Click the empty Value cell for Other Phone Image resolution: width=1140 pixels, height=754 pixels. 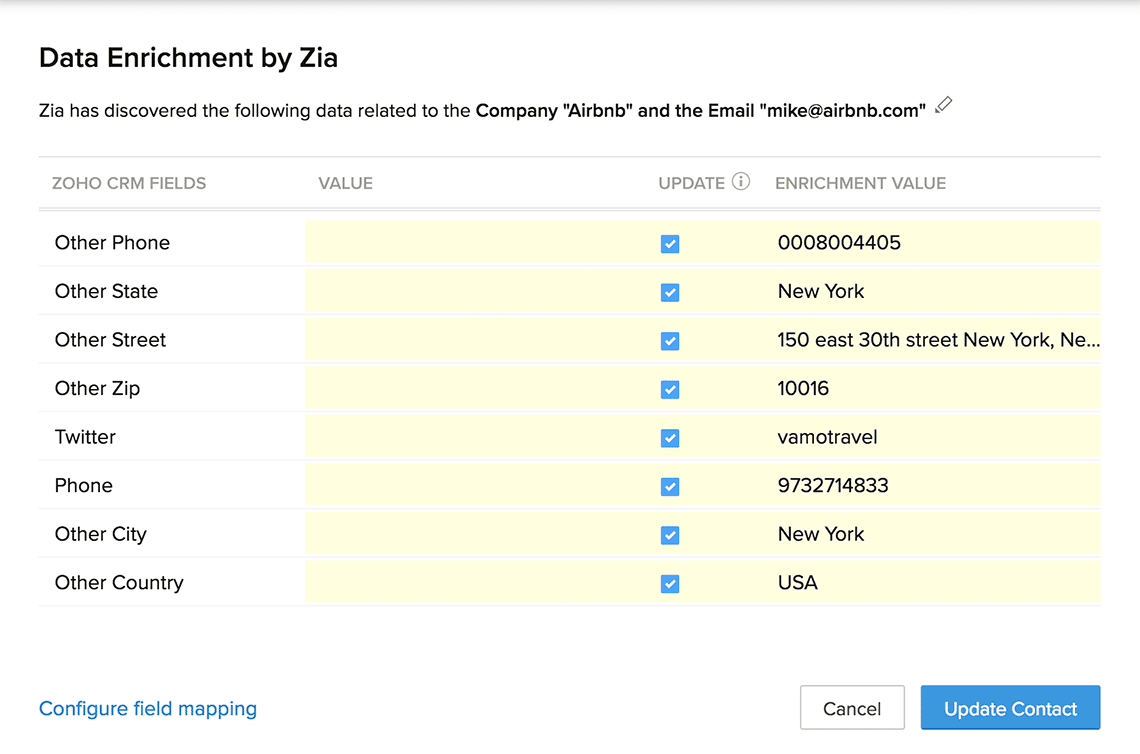476,243
